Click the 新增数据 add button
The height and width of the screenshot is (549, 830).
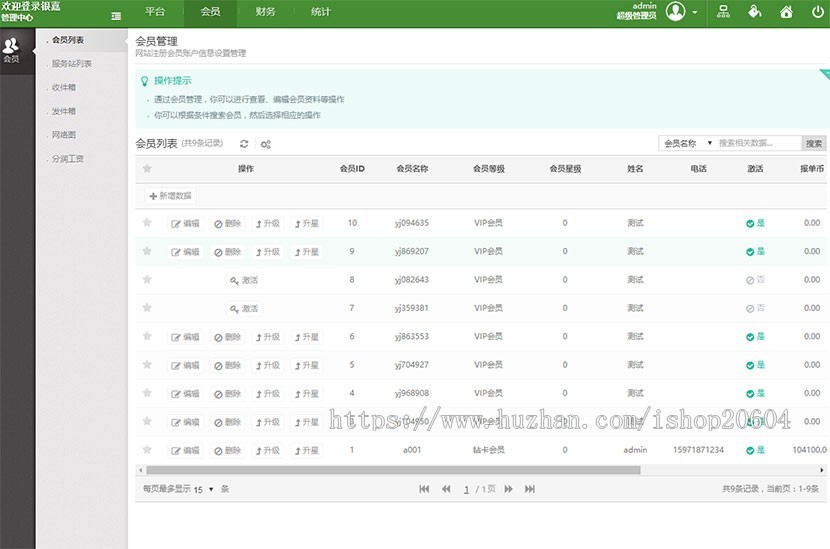170,196
